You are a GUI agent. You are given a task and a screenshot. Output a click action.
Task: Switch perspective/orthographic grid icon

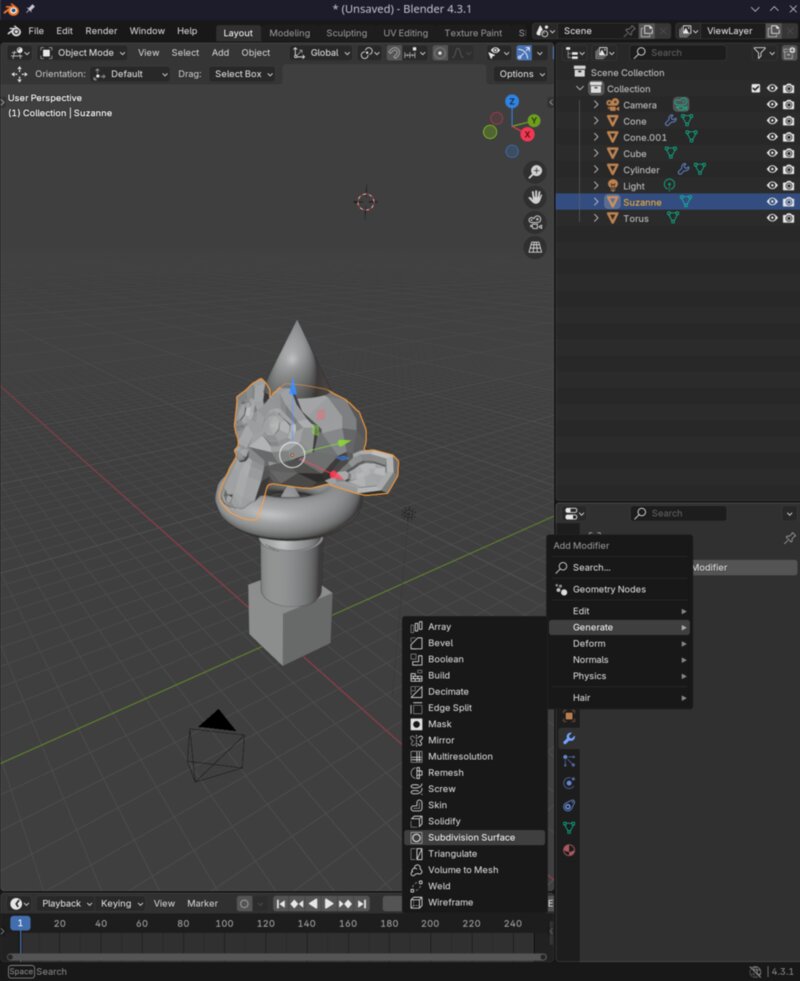tap(535, 247)
